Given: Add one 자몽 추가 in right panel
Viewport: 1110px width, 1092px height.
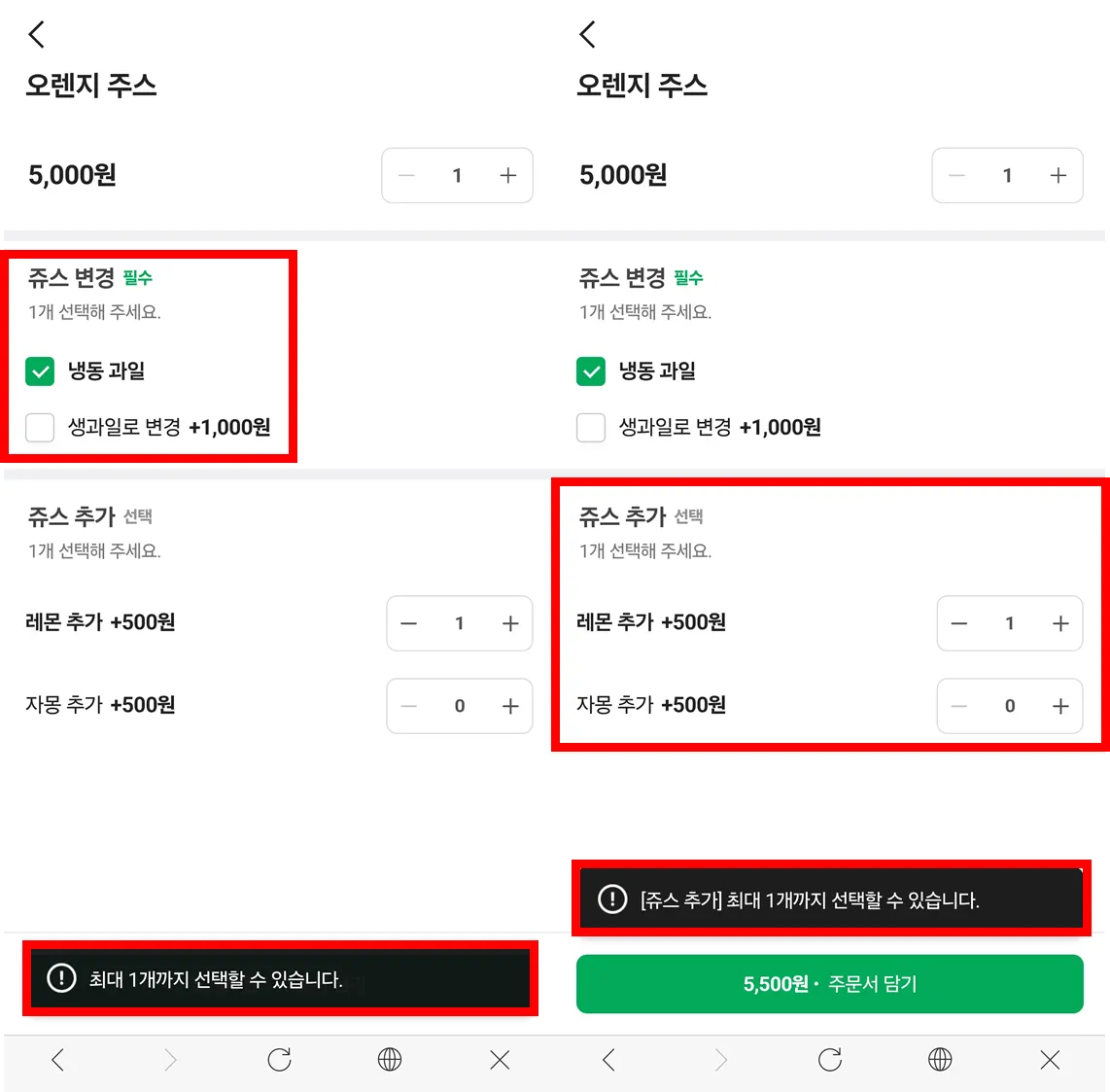Looking at the screenshot, I should (1060, 706).
